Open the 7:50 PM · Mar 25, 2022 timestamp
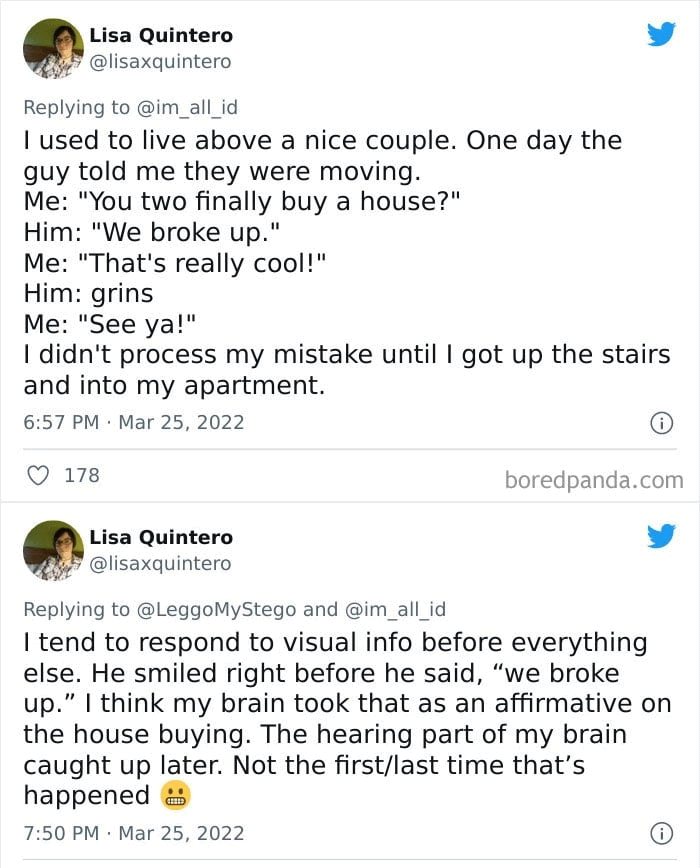This screenshot has width=700, height=868. 133,832
